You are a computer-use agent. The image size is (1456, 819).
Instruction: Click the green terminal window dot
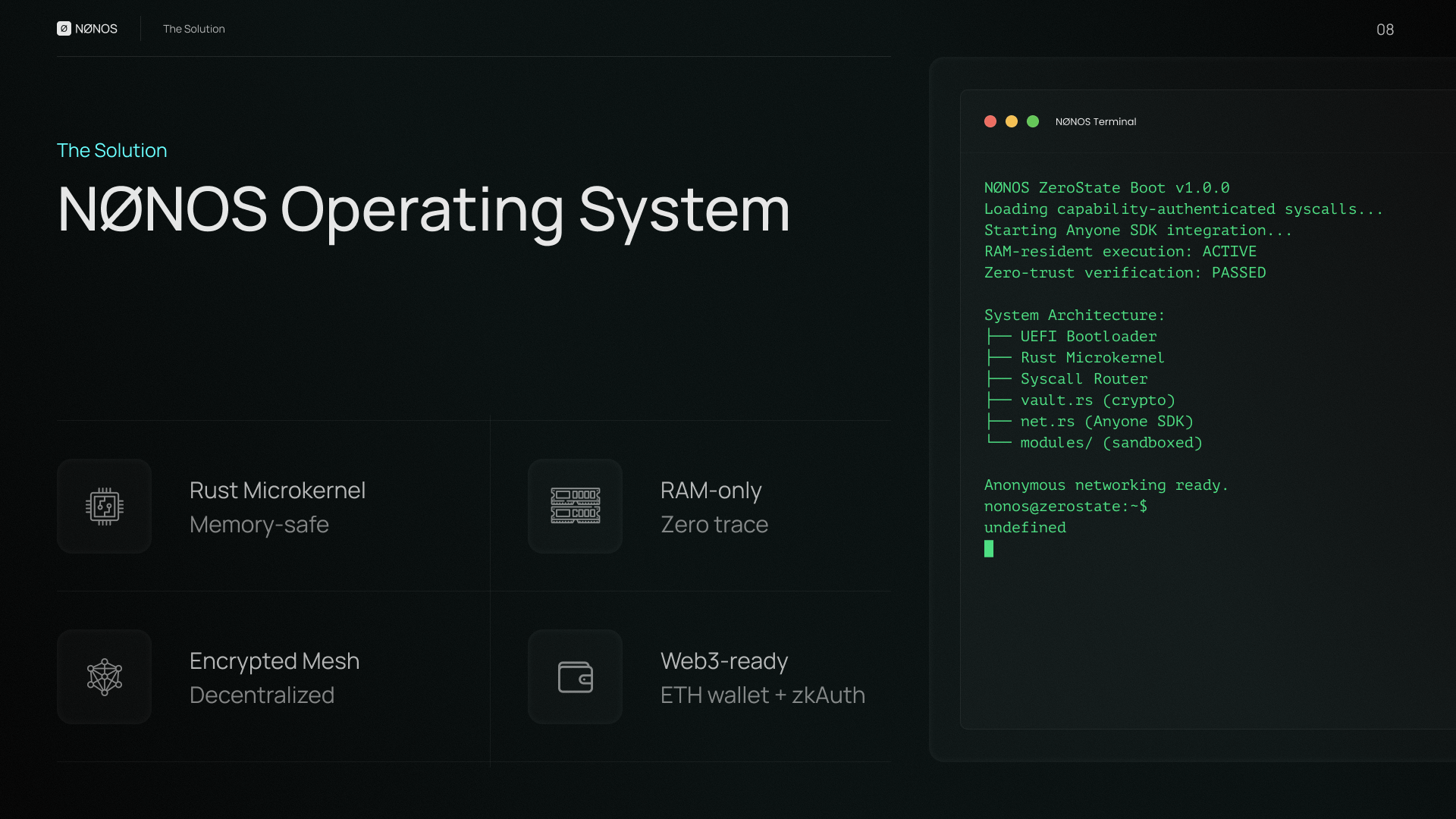click(1033, 121)
